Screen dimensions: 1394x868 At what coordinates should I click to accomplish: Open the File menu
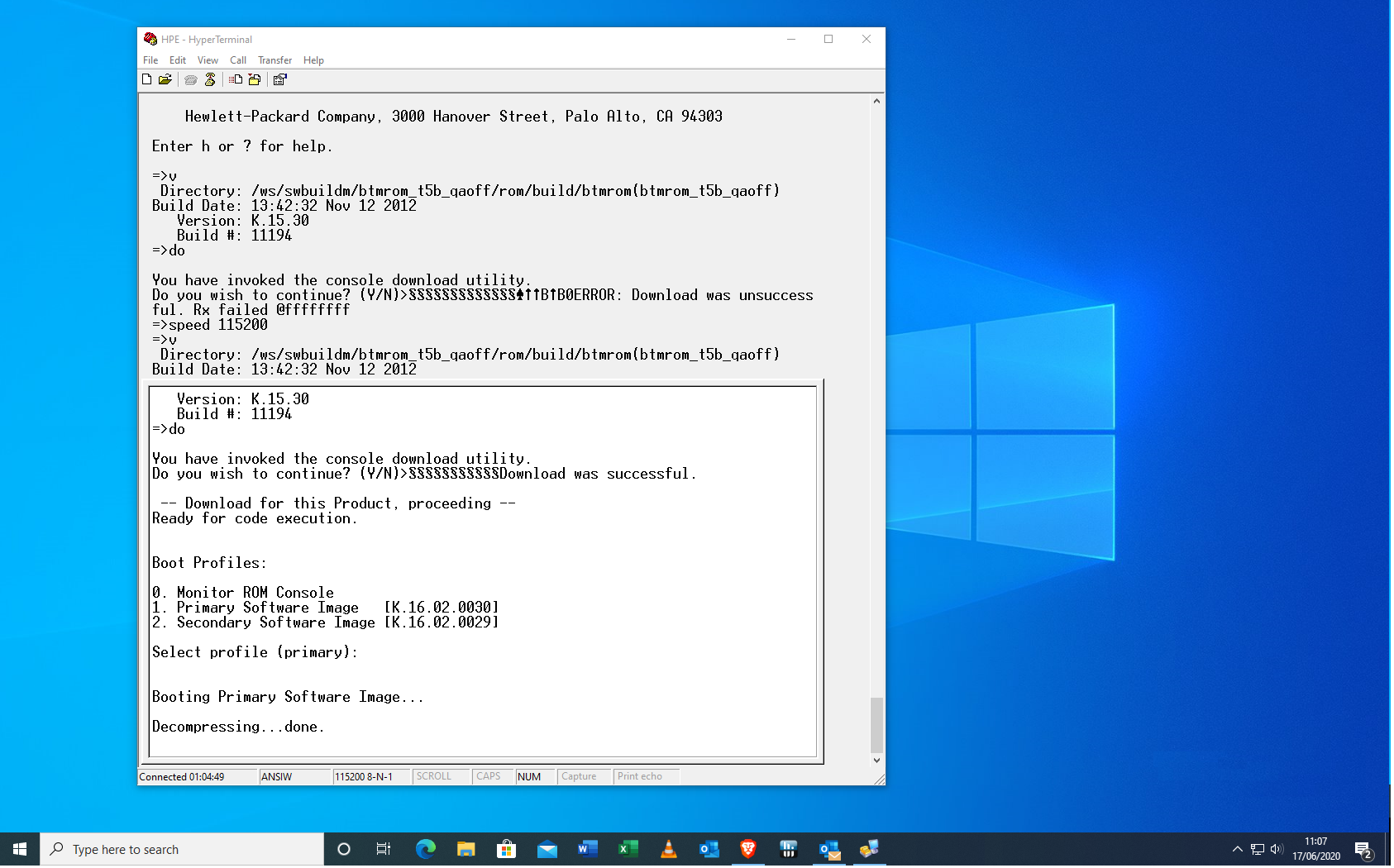[x=150, y=60]
